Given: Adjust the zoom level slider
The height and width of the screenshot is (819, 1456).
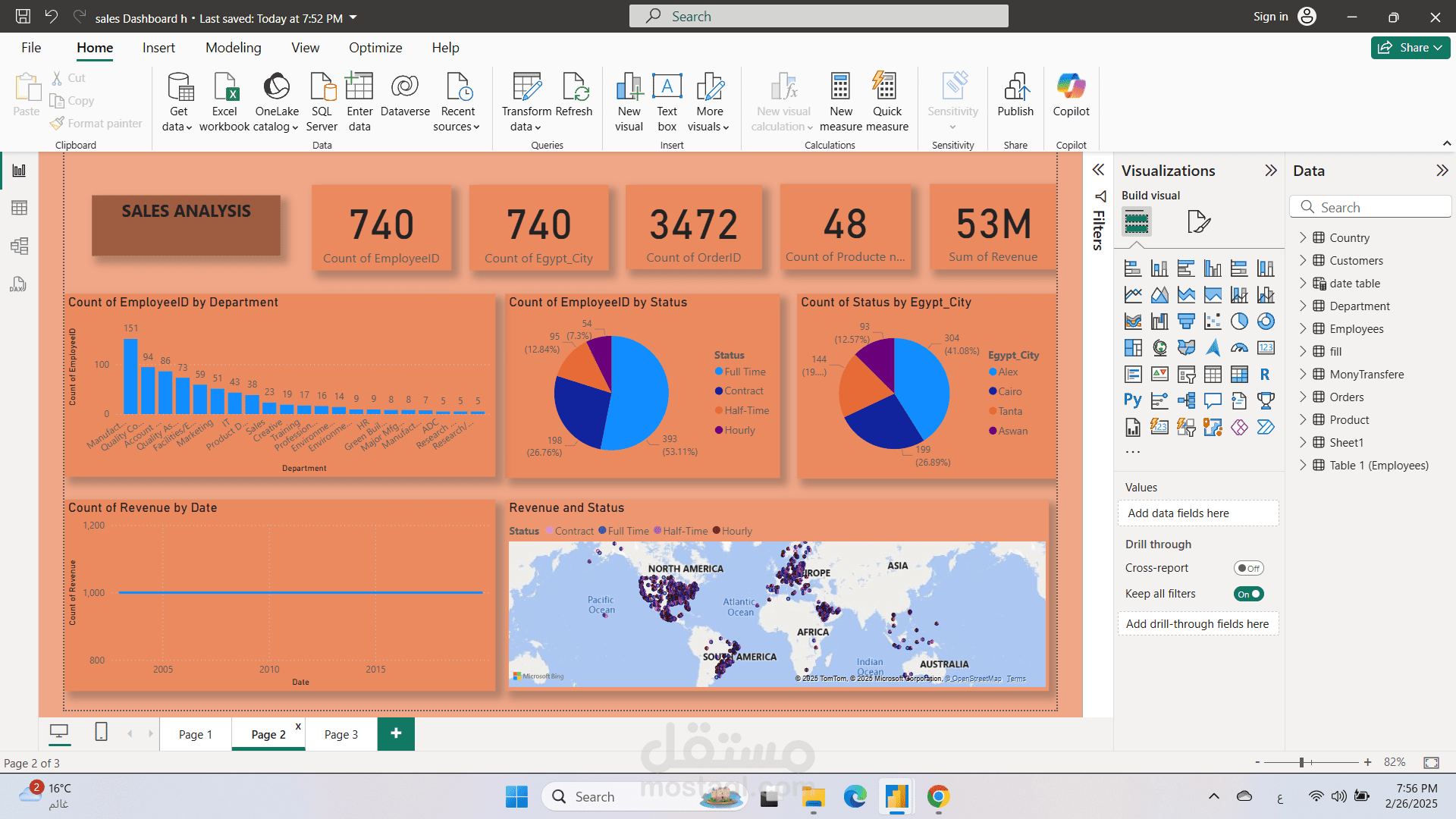Looking at the screenshot, I should pyautogui.click(x=1301, y=762).
